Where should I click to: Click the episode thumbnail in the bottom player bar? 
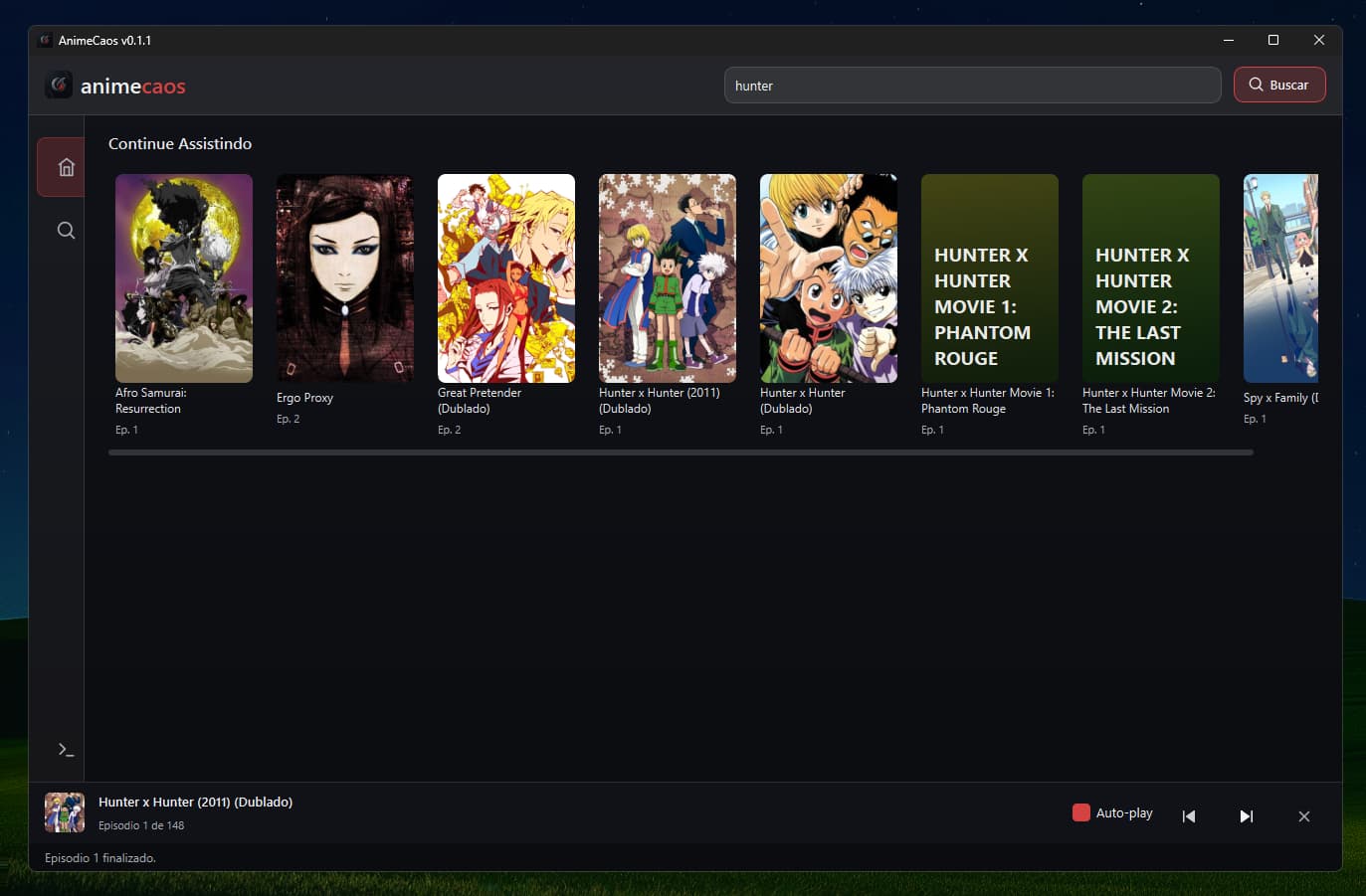(64, 812)
